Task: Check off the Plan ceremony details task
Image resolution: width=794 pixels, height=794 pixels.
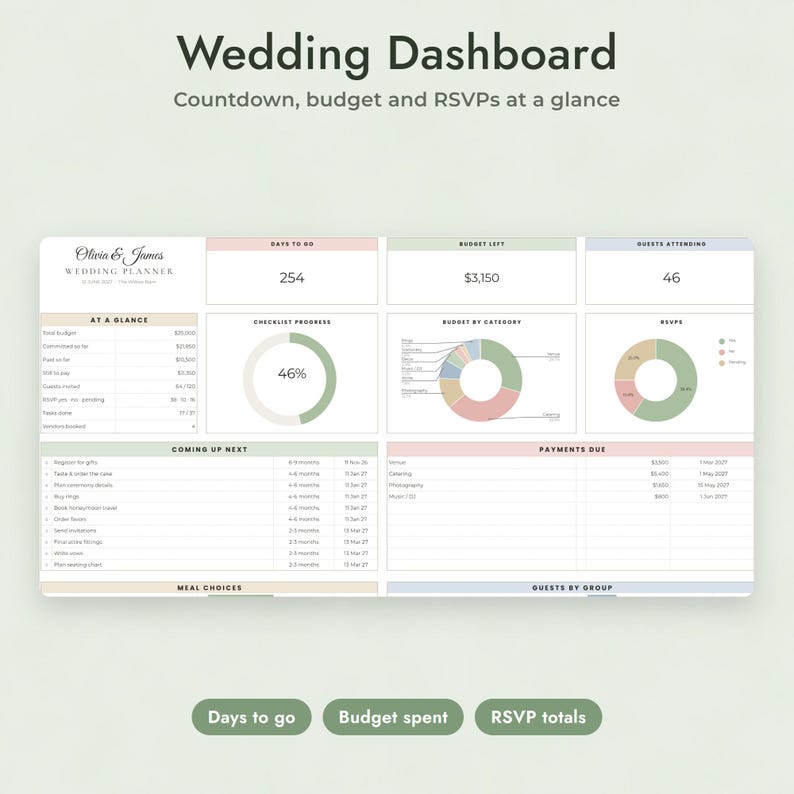Action: coord(47,485)
